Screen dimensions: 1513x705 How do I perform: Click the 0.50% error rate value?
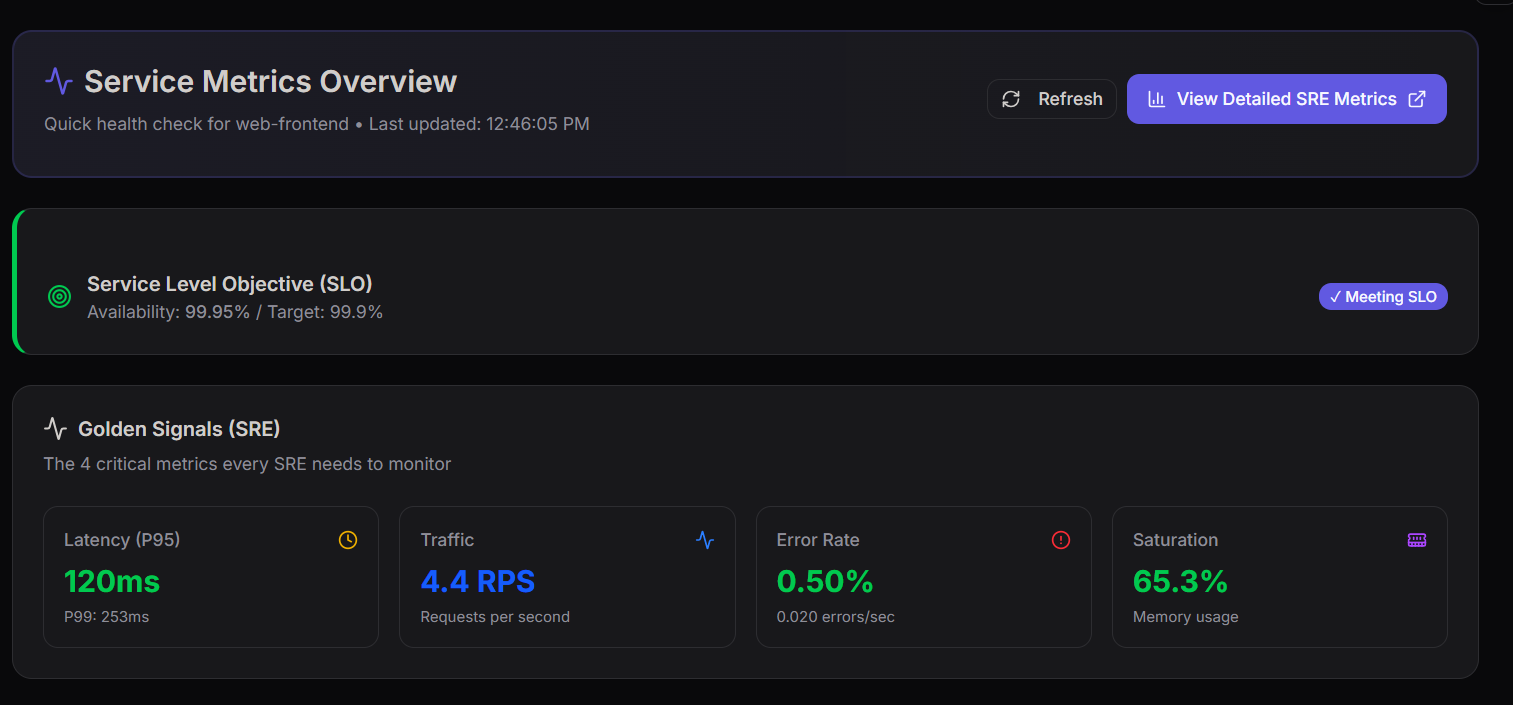point(825,581)
